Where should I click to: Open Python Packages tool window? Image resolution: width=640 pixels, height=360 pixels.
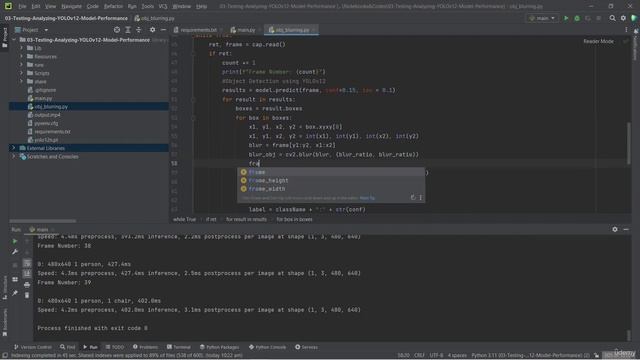pos(220,347)
